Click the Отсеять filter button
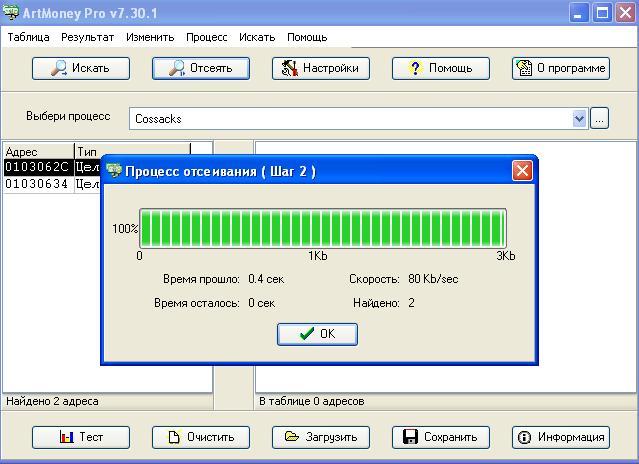 [201, 68]
